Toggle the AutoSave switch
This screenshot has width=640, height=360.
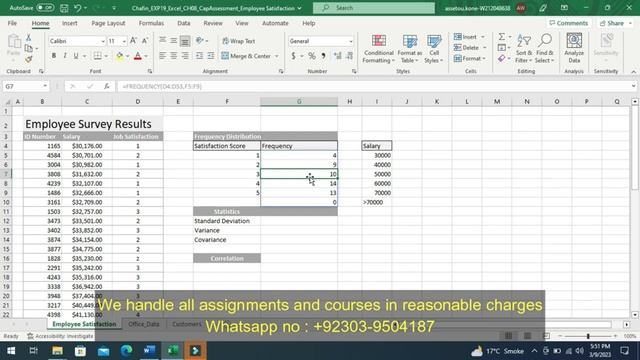point(45,8)
